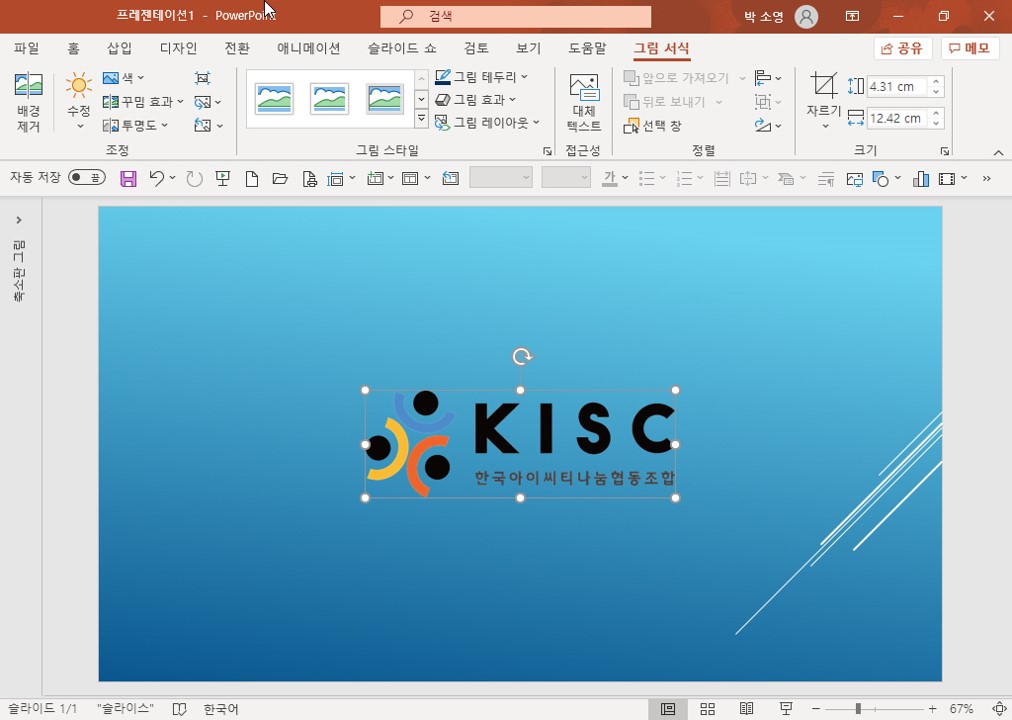1012x720 pixels.
Task: Click the fit slide to window icon
Action: (x=998, y=709)
